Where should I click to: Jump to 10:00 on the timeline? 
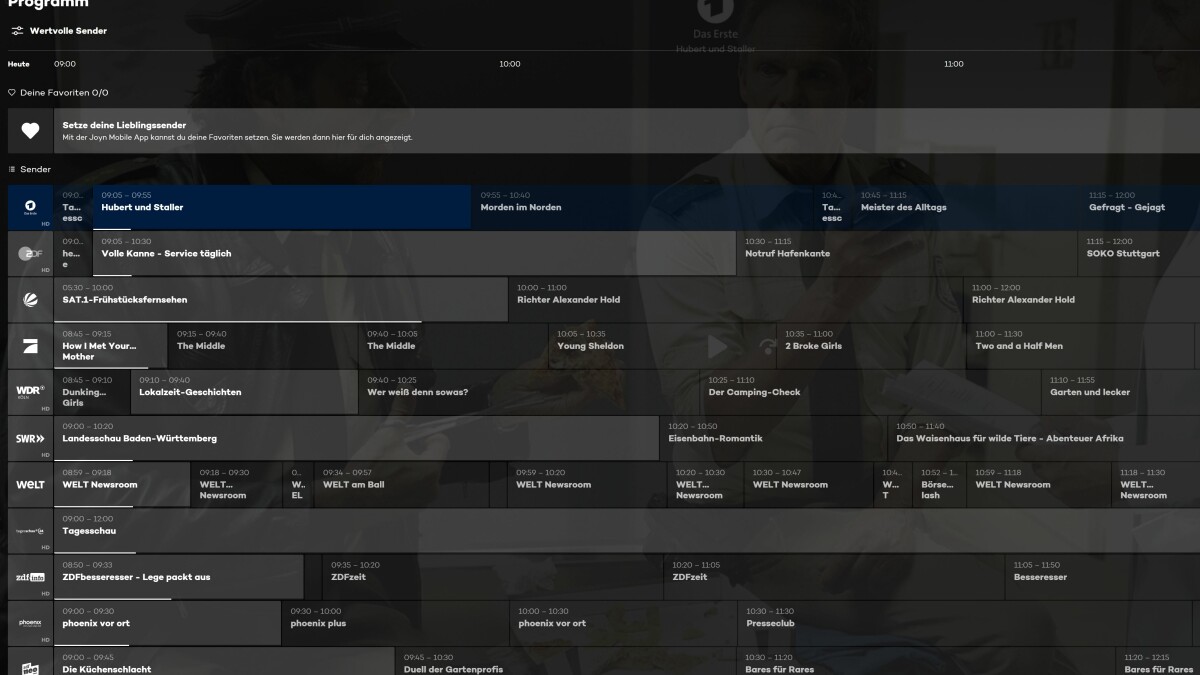[x=510, y=64]
